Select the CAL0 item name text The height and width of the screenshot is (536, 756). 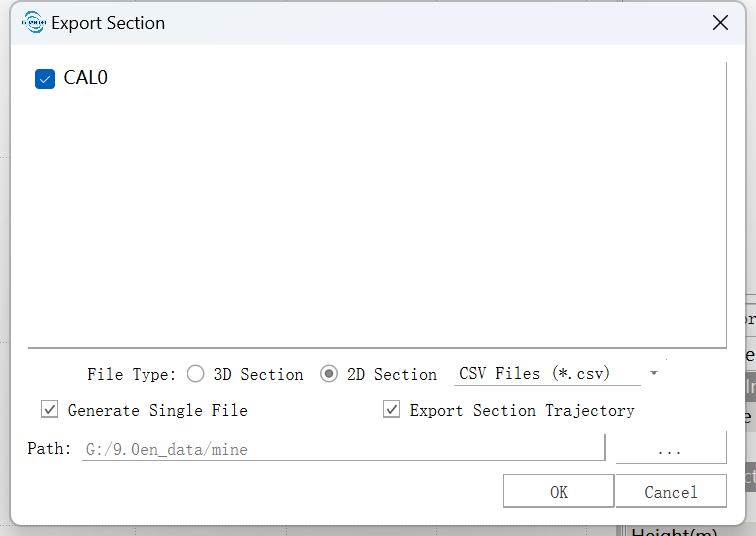coord(85,78)
